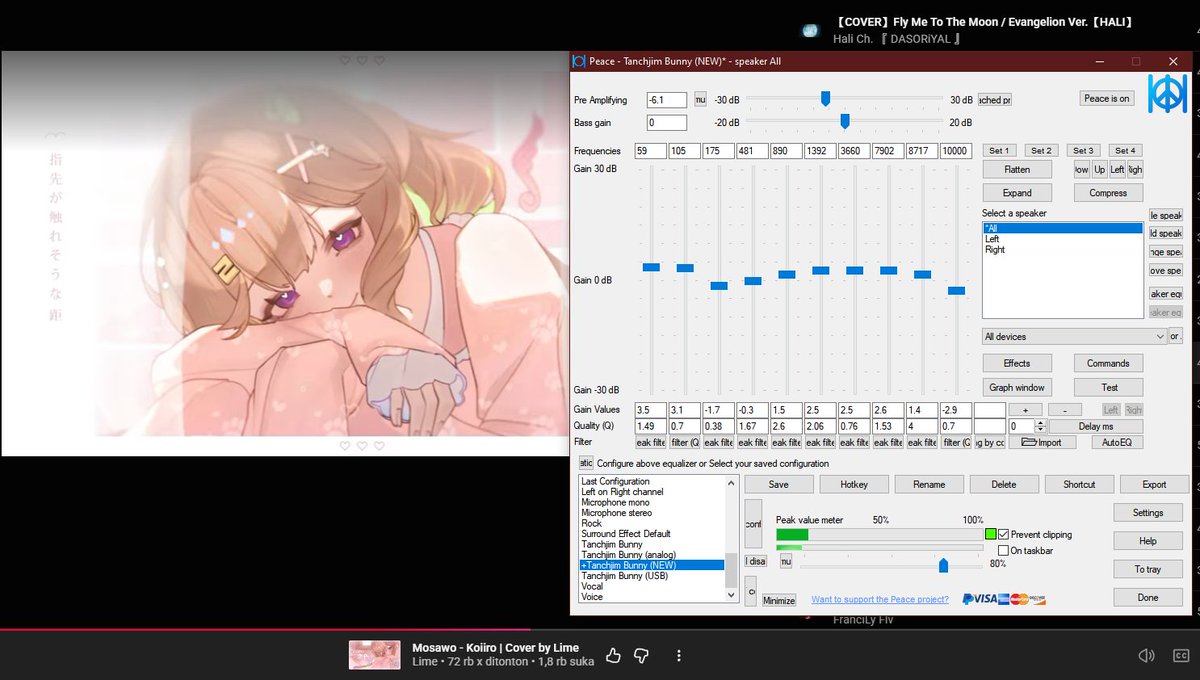Click the 10000 Hz gain slider handle

pyautogui.click(x=957, y=290)
